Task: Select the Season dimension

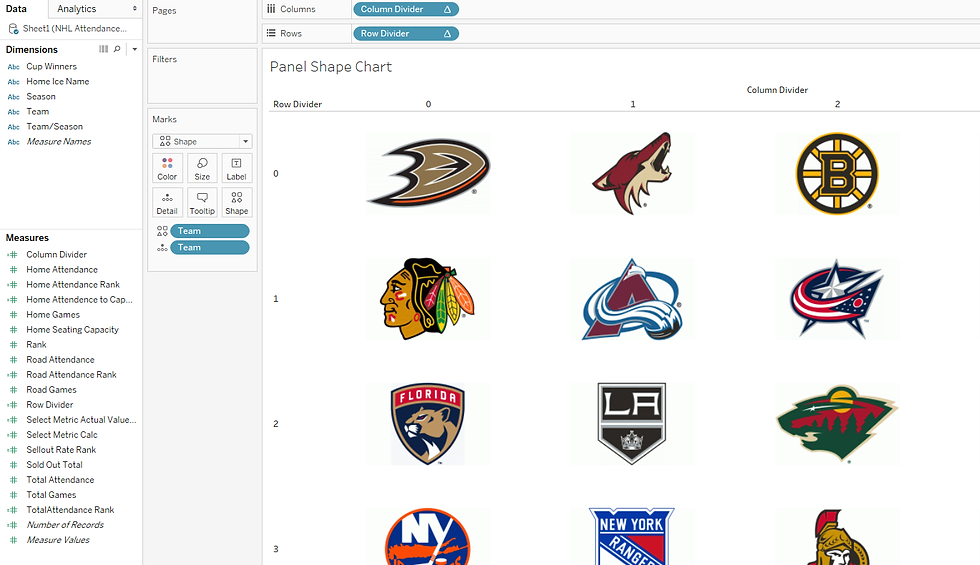Action: click(41, 96)
